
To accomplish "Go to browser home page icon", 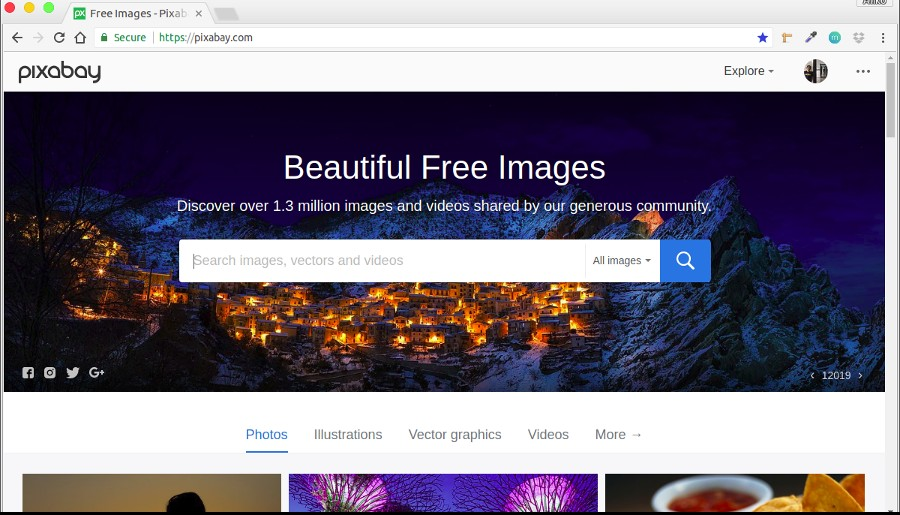I will coord(80,38).
